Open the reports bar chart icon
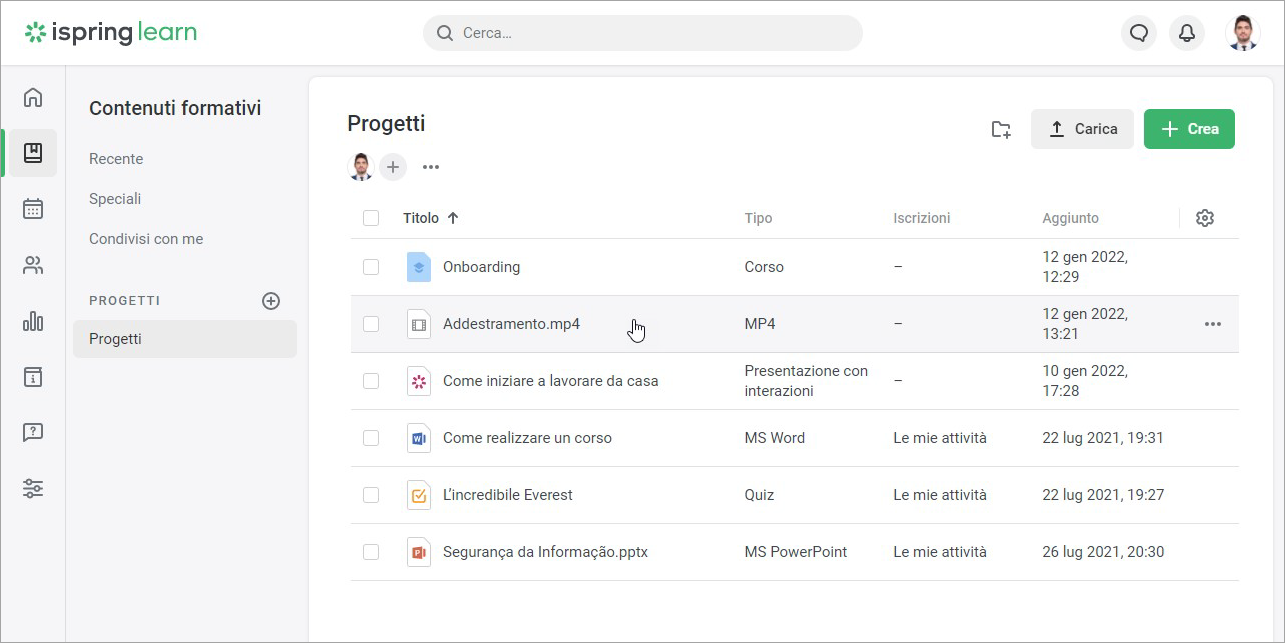The height and width of the screenshot is (643, 1285). pos(33,321)
